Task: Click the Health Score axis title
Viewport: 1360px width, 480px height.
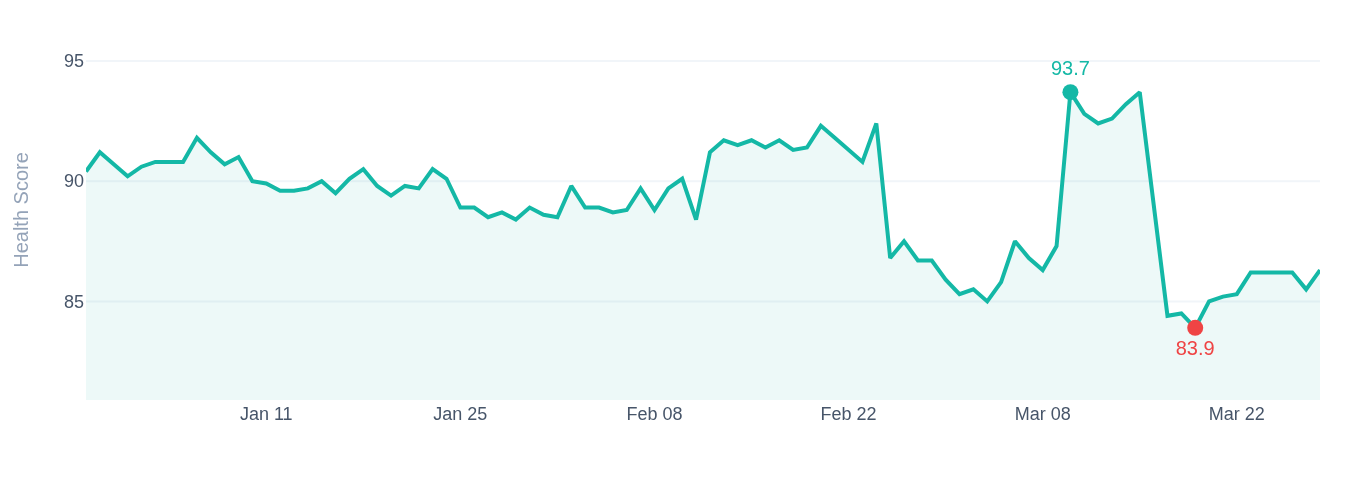Action: pos(21,210)
